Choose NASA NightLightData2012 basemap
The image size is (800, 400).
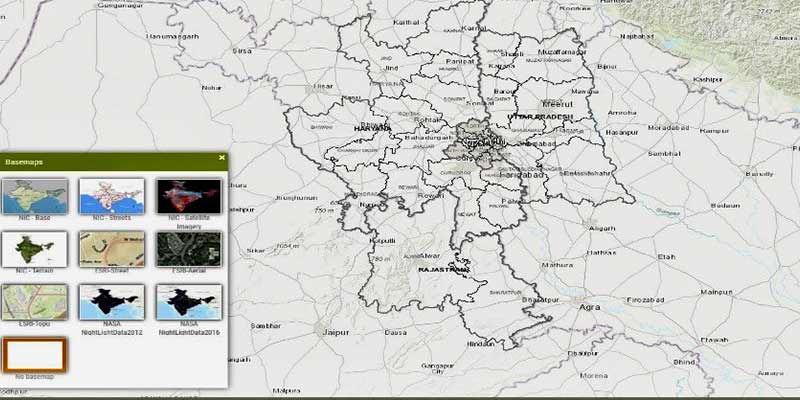pyautogui.click(x=112, y=301)
